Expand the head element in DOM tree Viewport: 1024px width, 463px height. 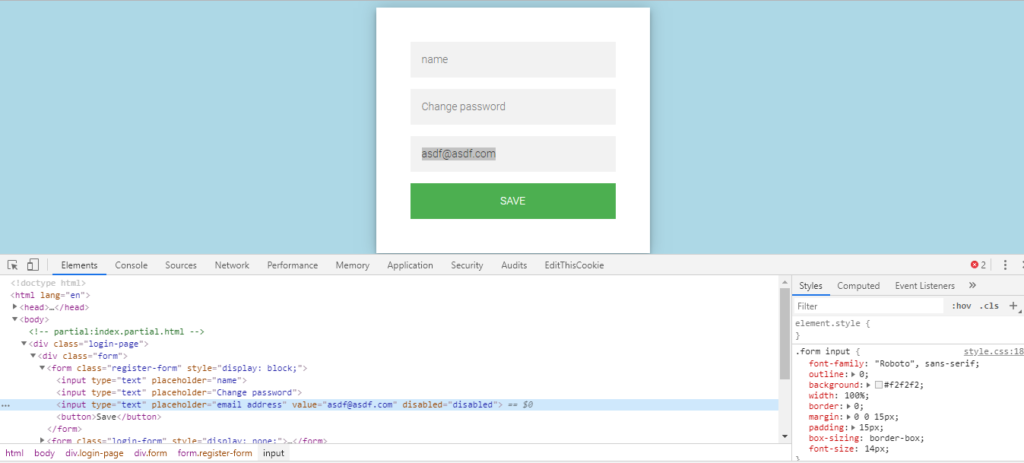tap(15, 307)
